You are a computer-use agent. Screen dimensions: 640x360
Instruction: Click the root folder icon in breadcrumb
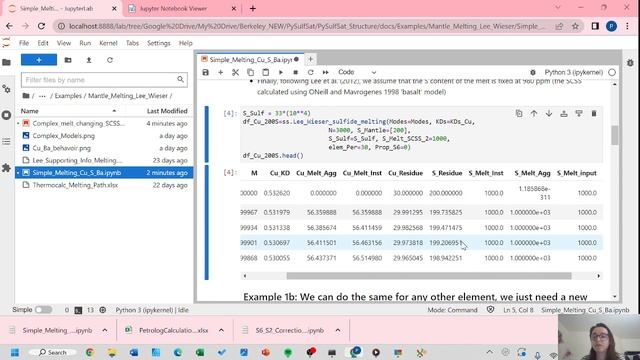pos(26,96)
